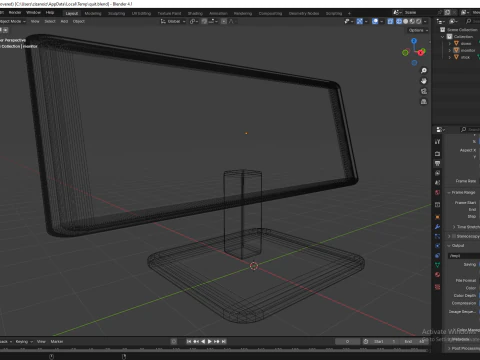The image size is (480, 360).
Task: Open the Object Mode dropdown
Action: (13, 21)
